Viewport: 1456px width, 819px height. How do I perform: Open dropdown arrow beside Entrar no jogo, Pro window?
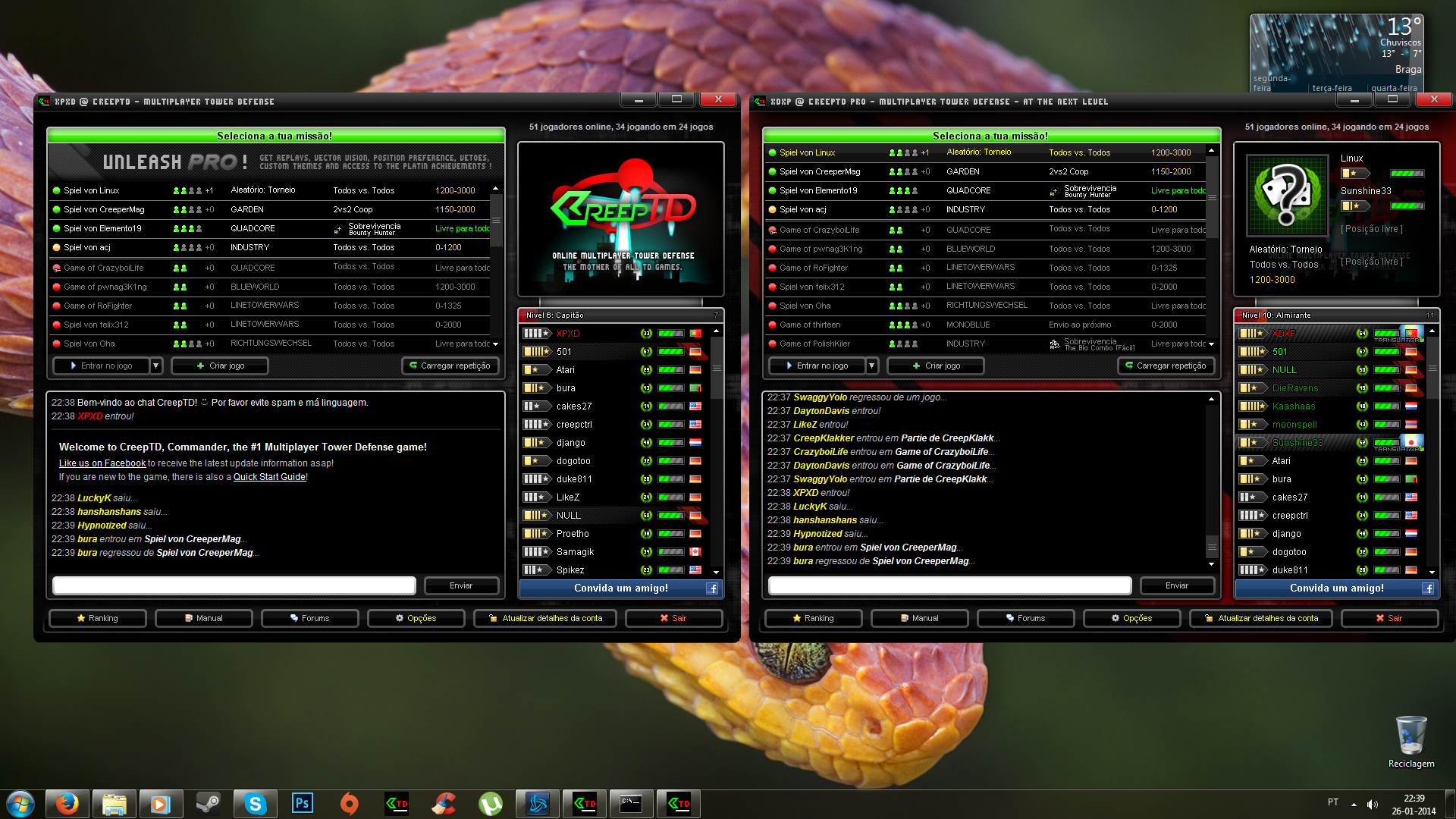tap(871, 366)
